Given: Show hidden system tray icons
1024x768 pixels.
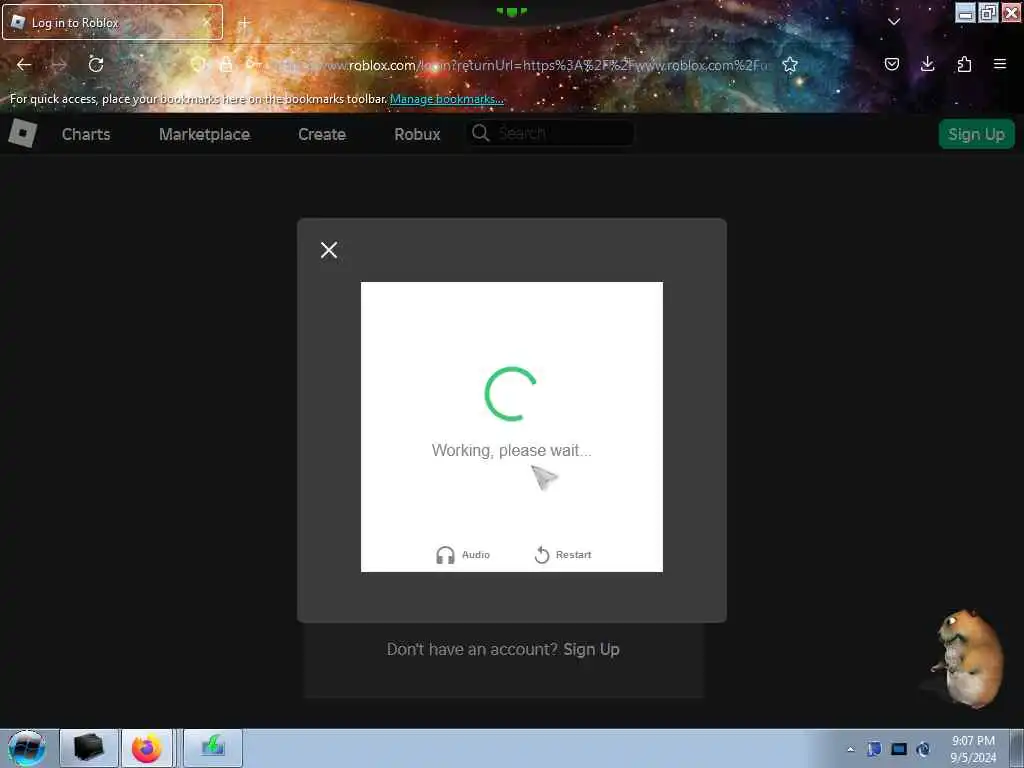Looking at the screenshot, I should (850, 749).
